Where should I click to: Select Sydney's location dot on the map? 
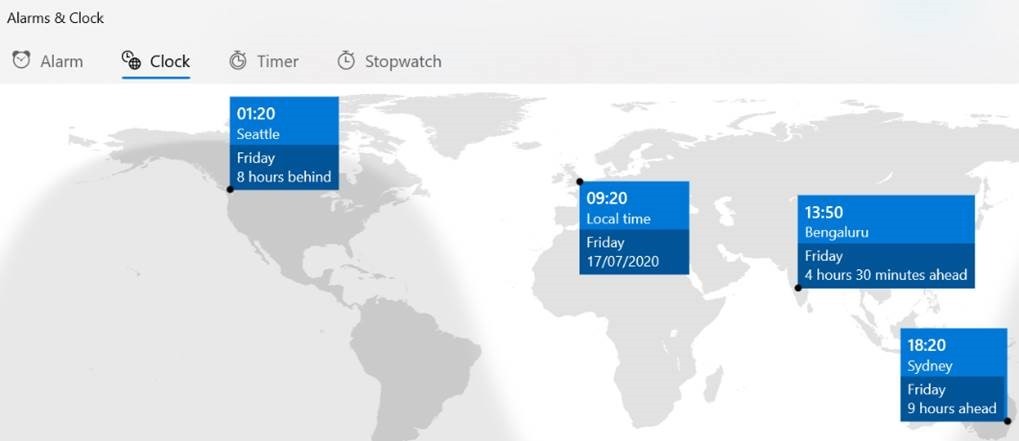click(1007, 420)
